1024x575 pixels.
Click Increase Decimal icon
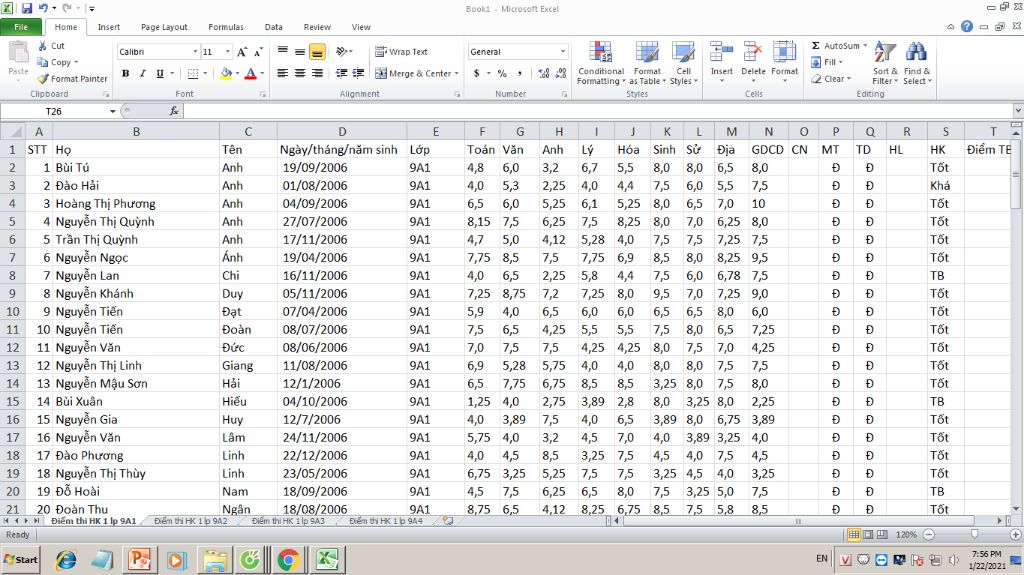[543, 73]
